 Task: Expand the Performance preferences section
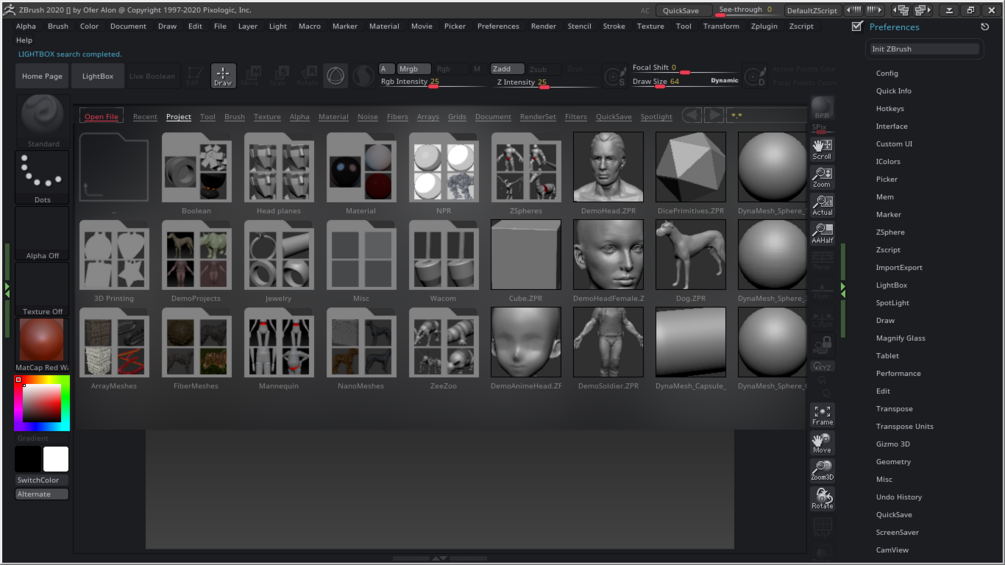tap(898, 373)
